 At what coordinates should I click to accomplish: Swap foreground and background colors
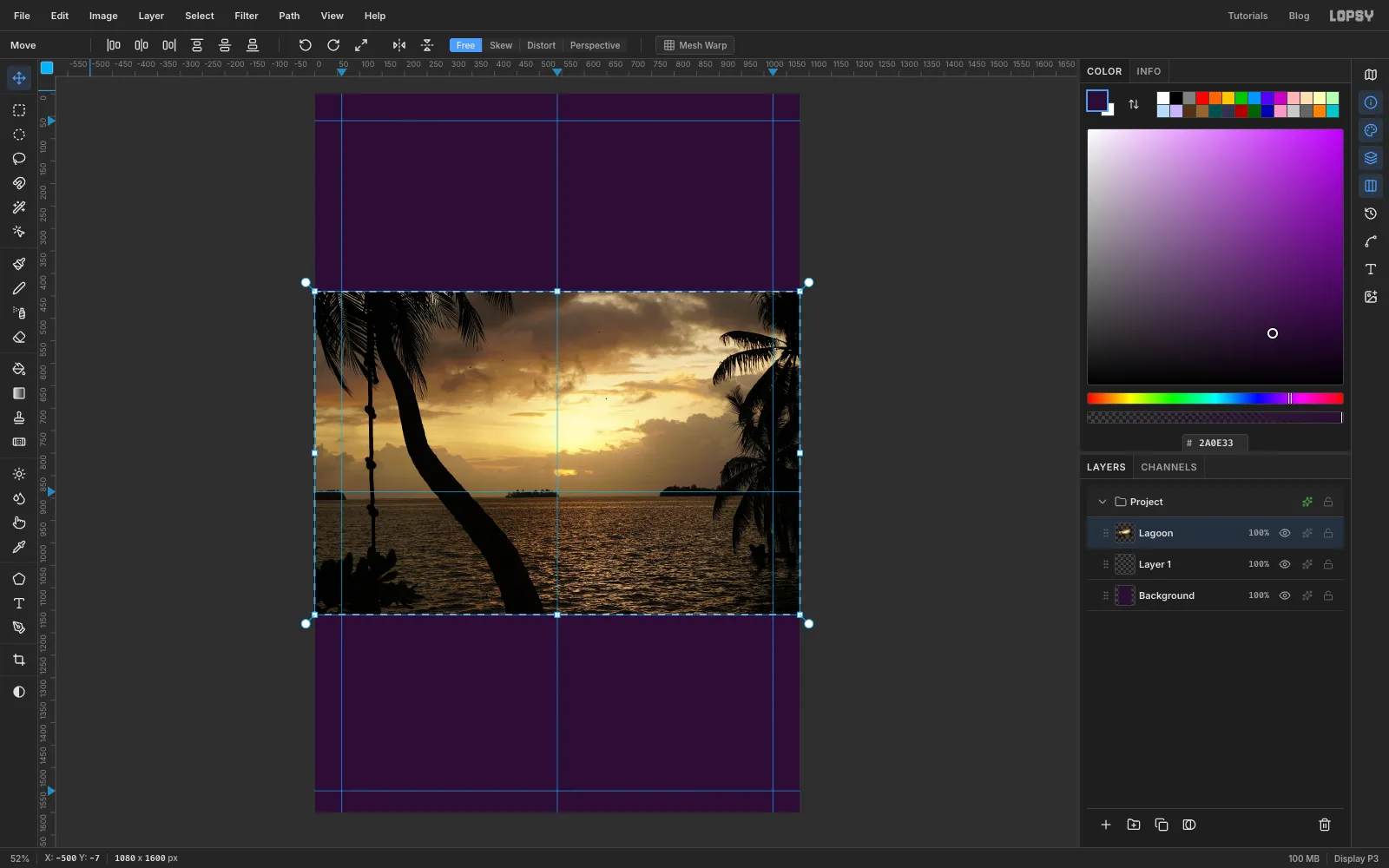(1134, 104)
